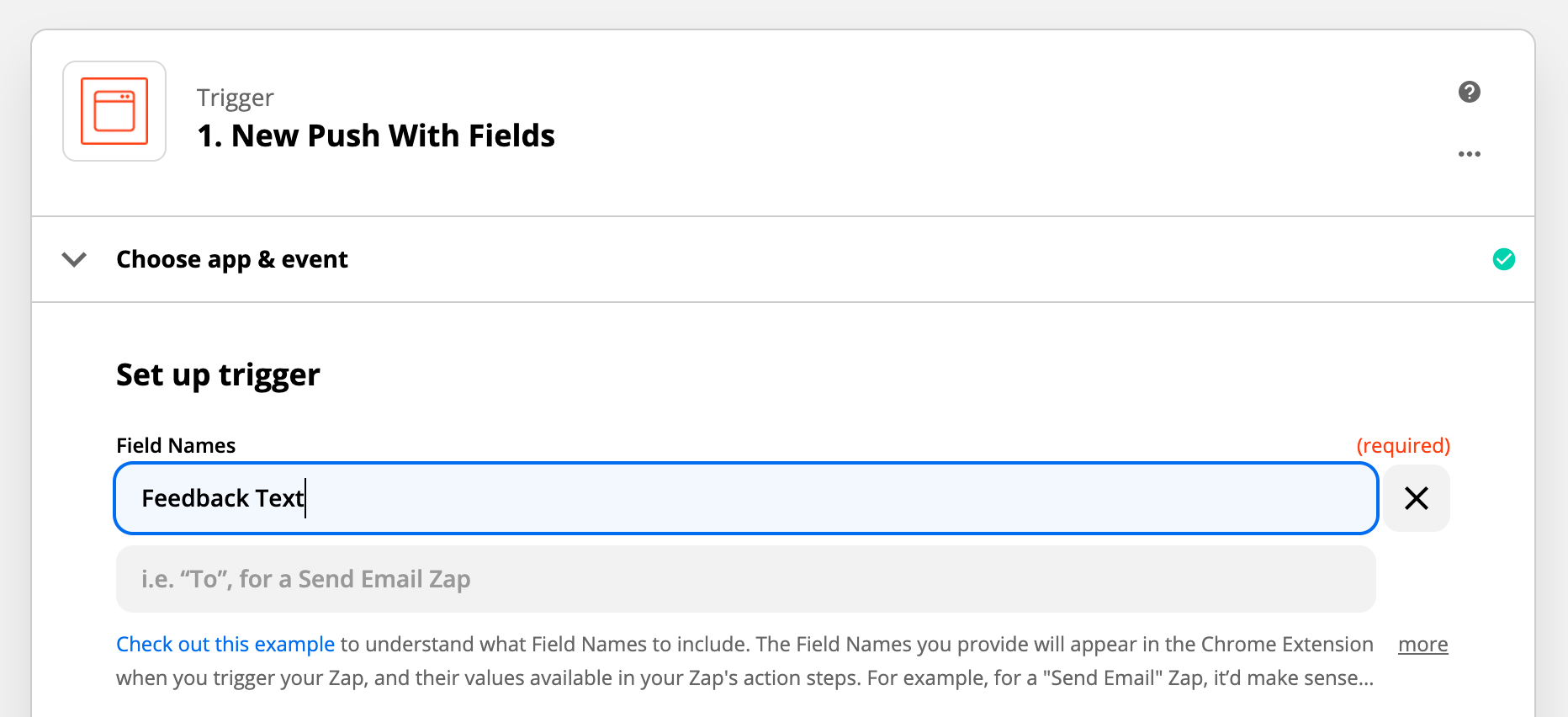
Task: Click the step title "1. New Push With Fields"
Action: tap(375, 135)
